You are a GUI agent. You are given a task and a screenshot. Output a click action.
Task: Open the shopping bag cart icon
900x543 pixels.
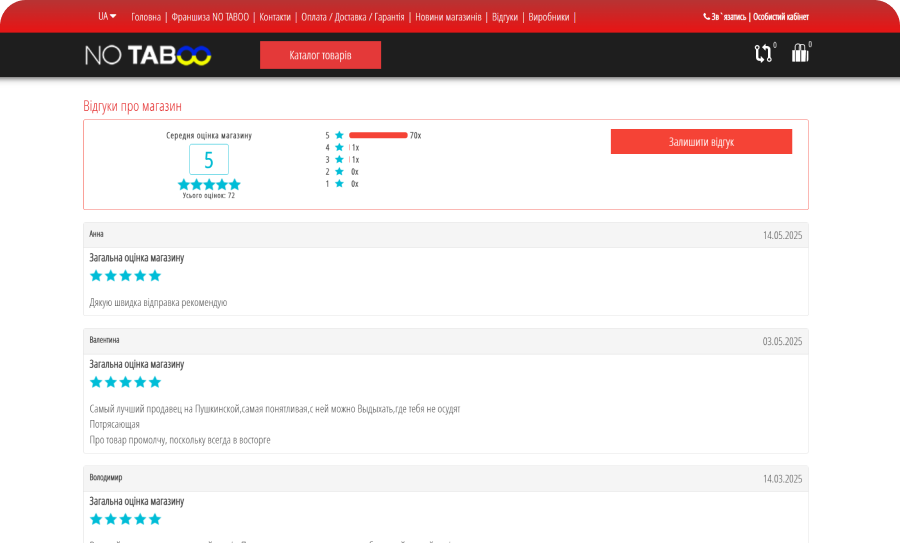(x=800, y=53)
